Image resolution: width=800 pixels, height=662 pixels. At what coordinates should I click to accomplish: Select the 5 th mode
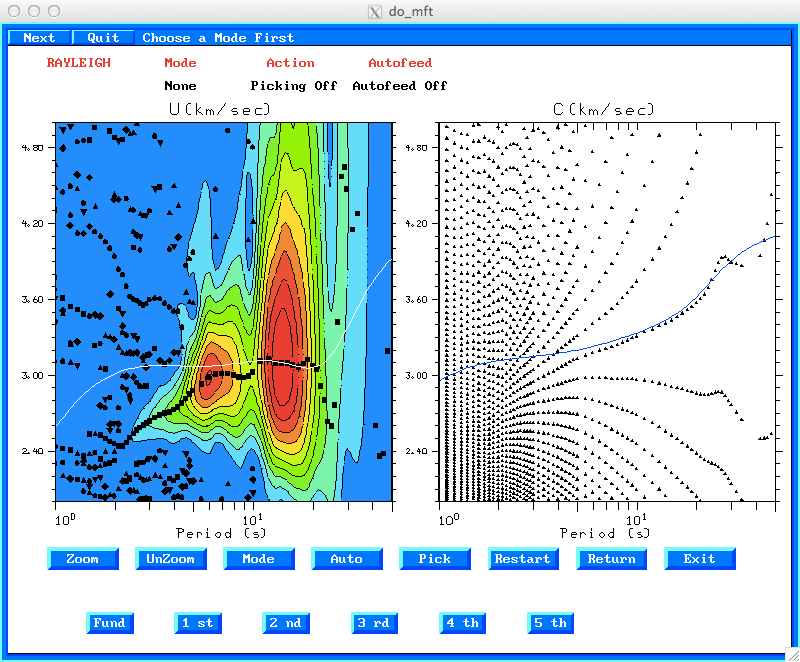(x=550, y=623)
